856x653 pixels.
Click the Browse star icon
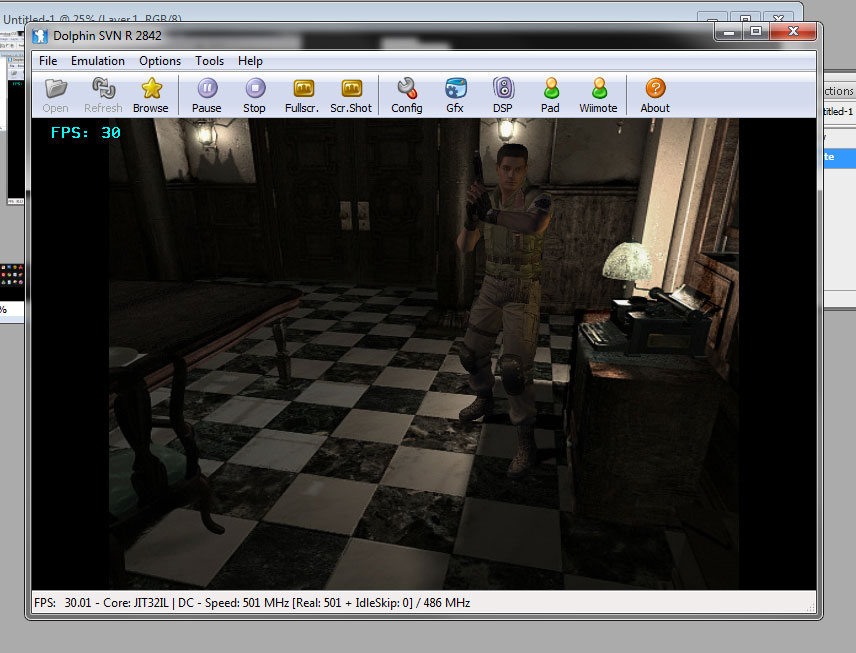151,88
